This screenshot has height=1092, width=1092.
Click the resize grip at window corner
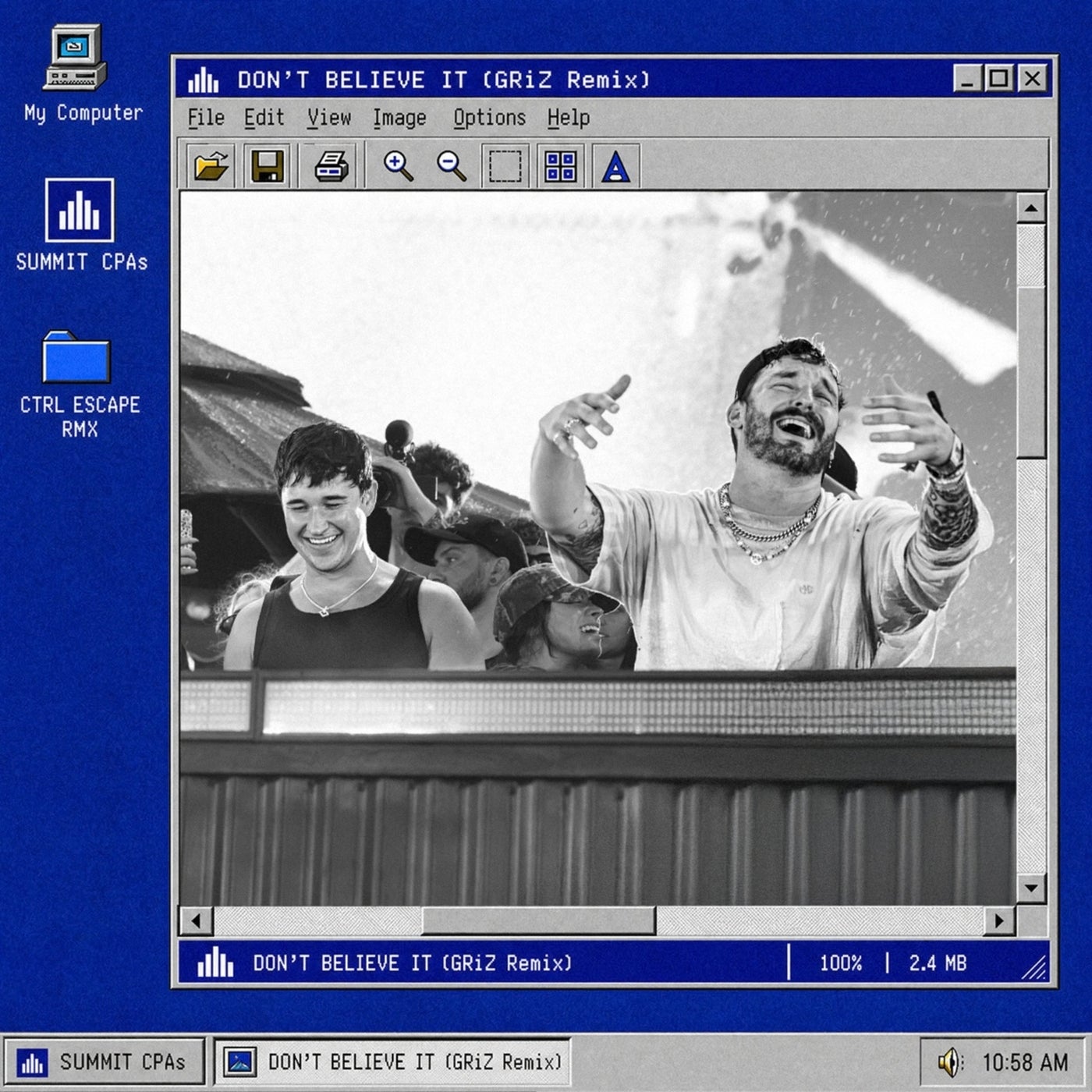click(1033, 968)
